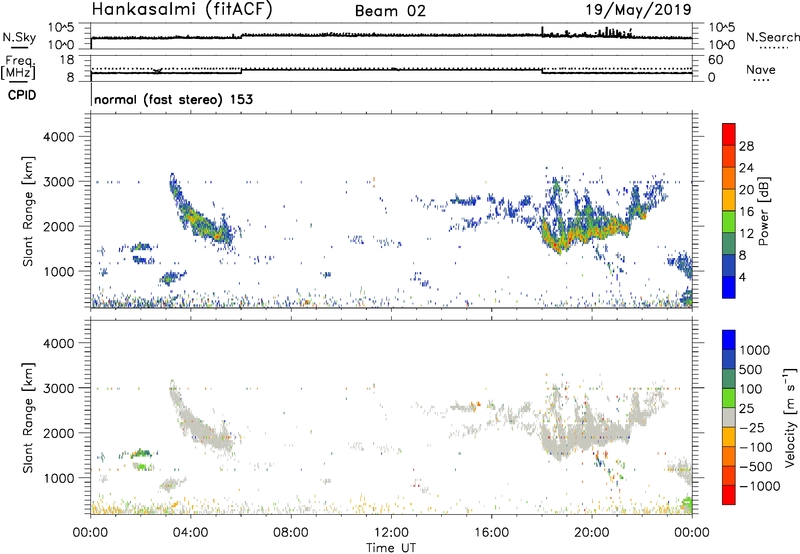Click the 08:00 time tick label
The image size is (800, 554).
click(291, 533)
